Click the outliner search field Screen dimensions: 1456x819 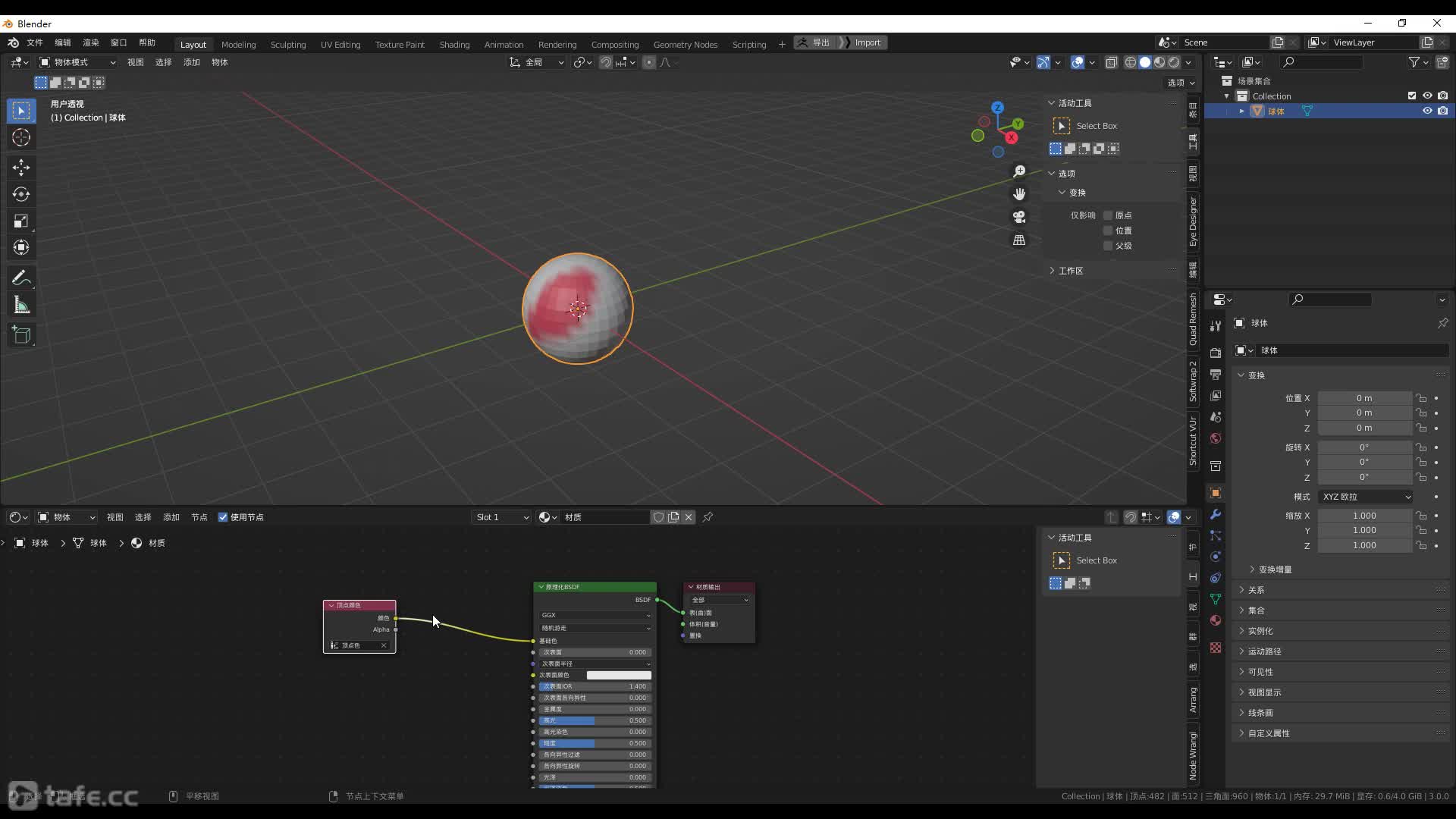pyautogui.click(x=1321, y=62)
